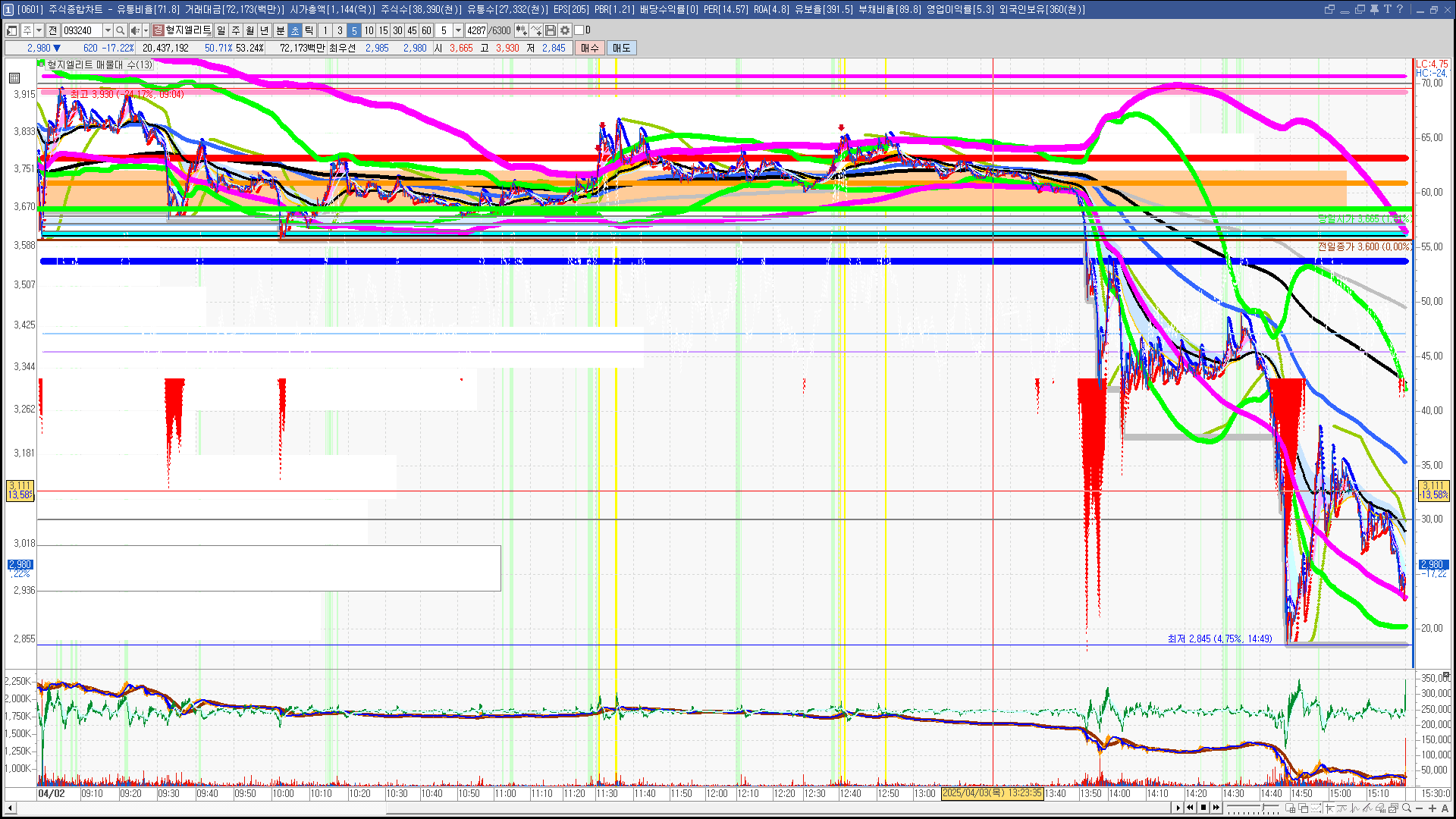
Task: Select the 일 (daily) period tab
Action: tap(221, 30)
